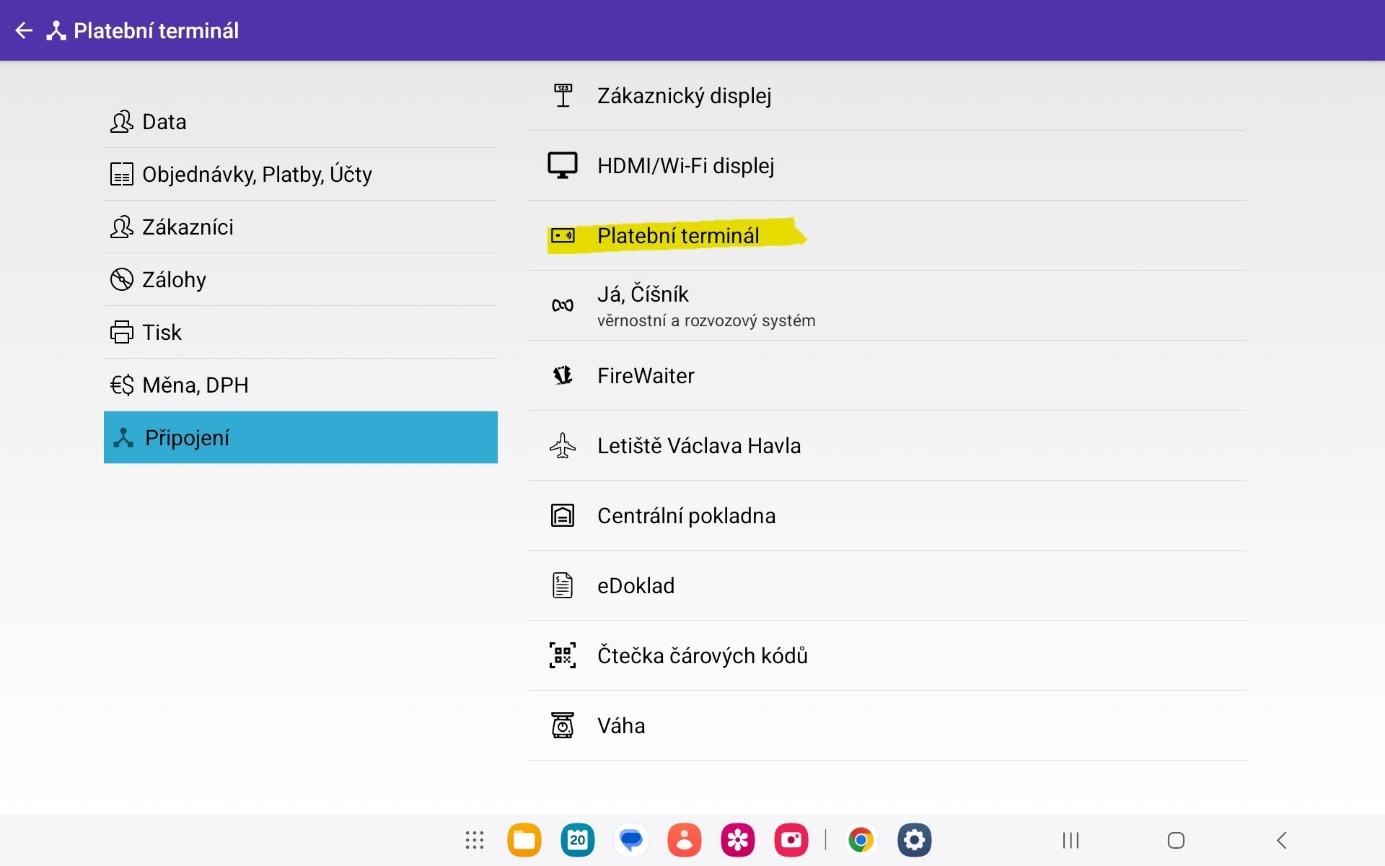The height and width of the screenshot is (866, 1385).
Task: Click the bow tie icon for Já, Číšník
Action: pyautogui.click(x=563, y=306)
